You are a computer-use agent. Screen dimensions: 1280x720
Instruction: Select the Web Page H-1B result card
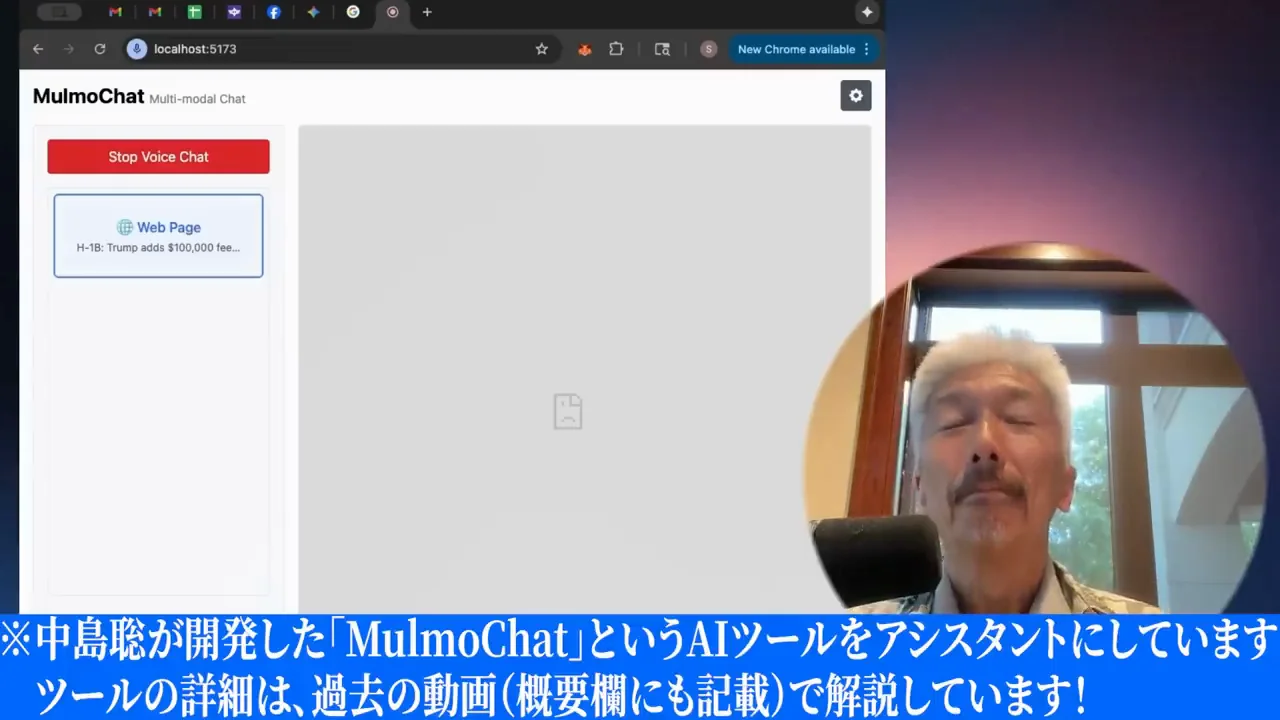(x=158, y=236)
